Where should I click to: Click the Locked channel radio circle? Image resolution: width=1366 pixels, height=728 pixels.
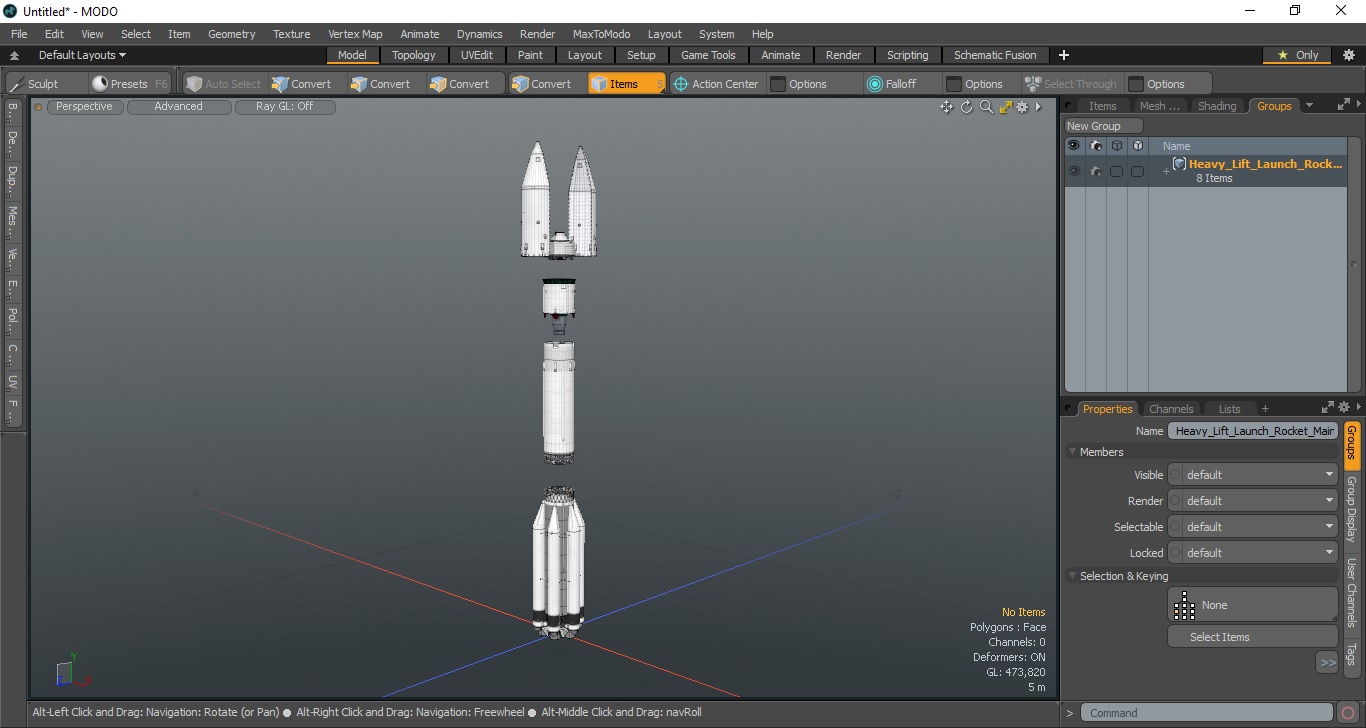(x=1175, y=553)
